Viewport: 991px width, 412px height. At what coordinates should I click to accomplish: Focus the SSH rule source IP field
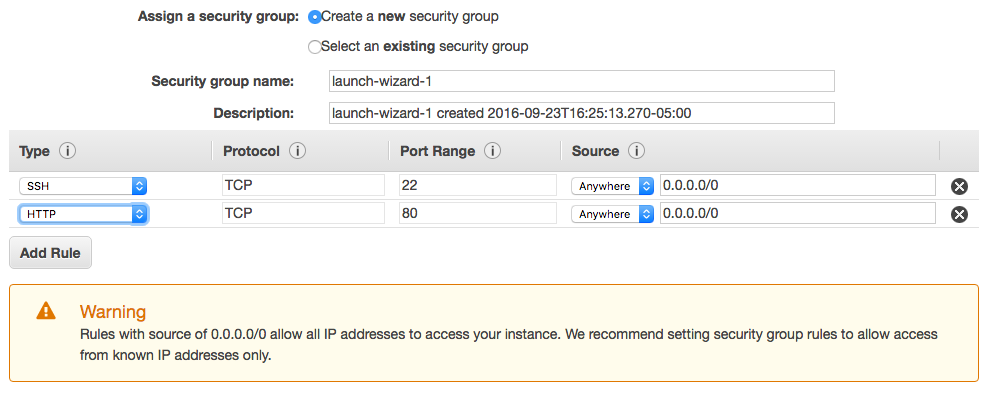[x=797, y=186]
